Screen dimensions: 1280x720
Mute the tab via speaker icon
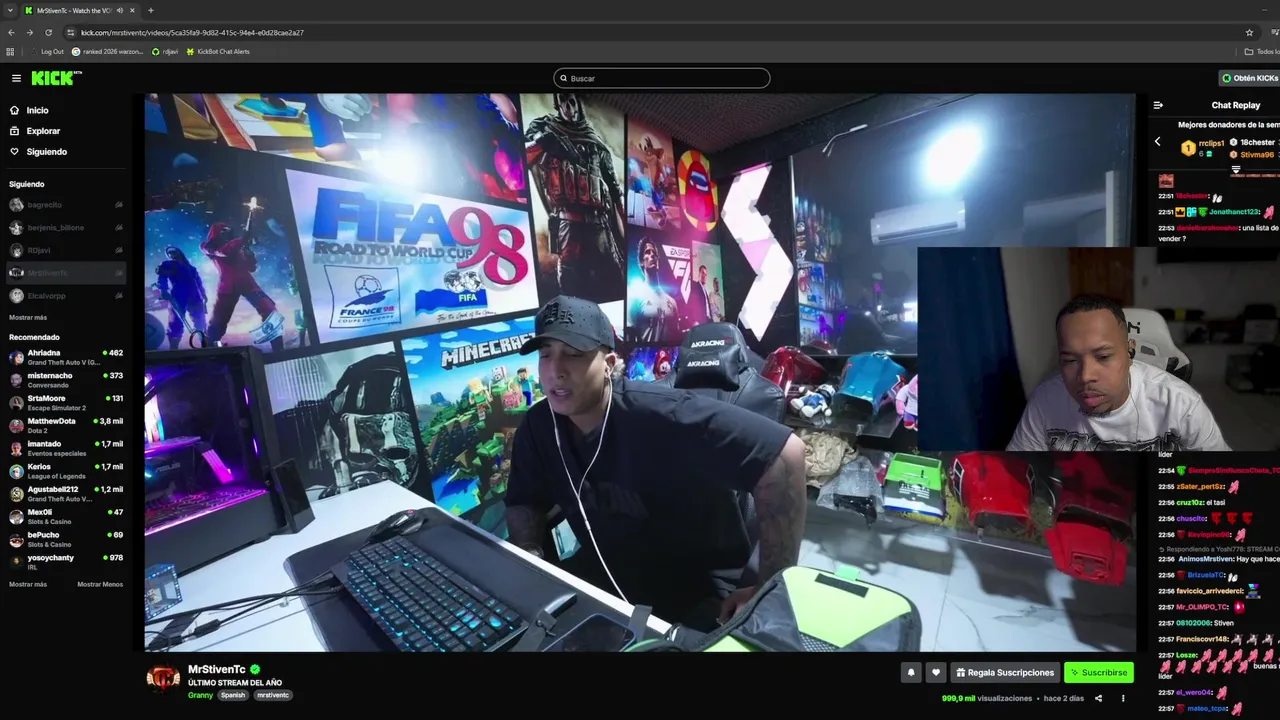click(x=120, y=10)
